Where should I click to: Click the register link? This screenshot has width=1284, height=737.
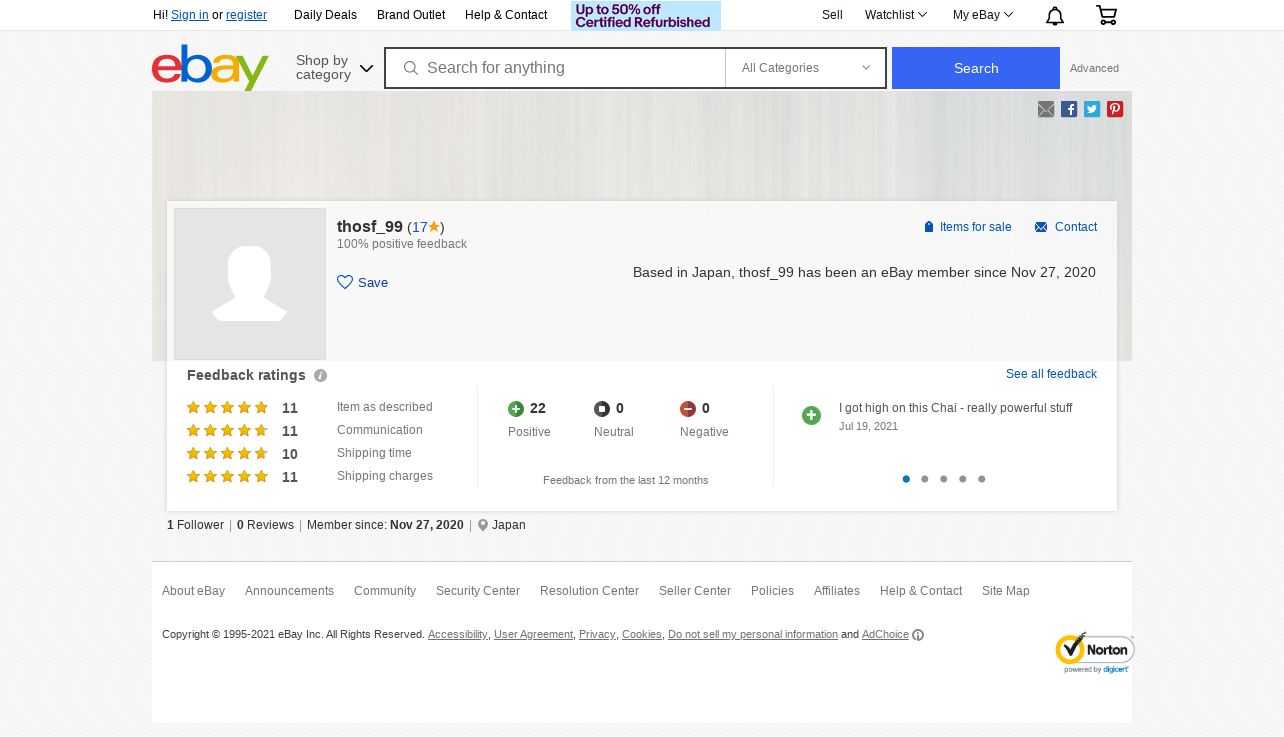click(x=246, y=15)
